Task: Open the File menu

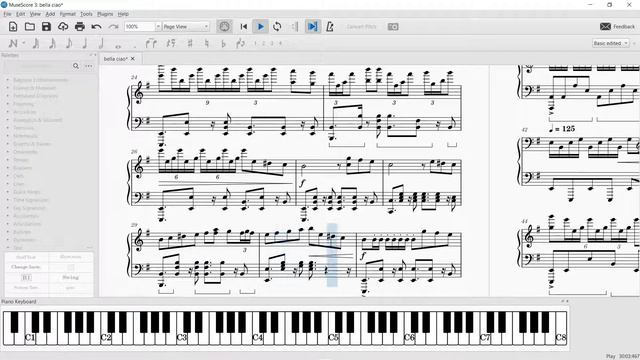Action: pyautogui.click(x=7, y=14)
